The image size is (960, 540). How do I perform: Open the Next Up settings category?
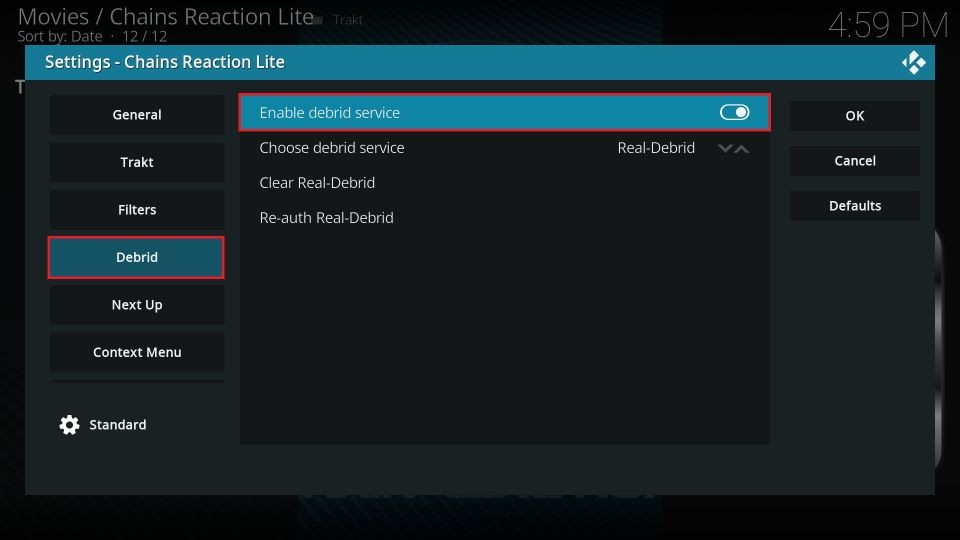(x=137, y=305)
